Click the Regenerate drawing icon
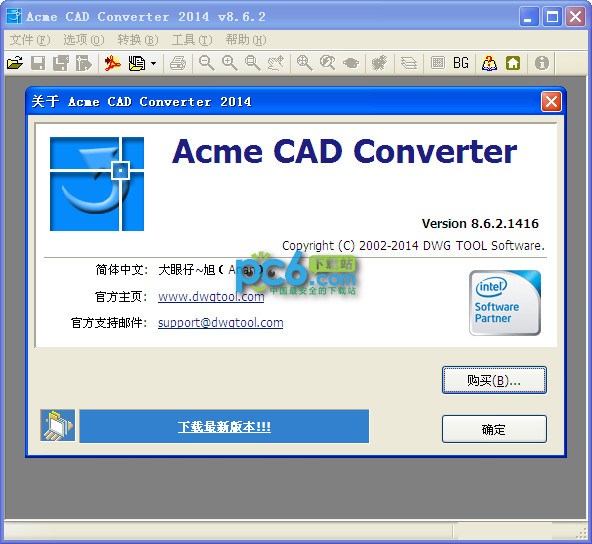Image resolution: width=592 pixels, height=544 pixels. tap(379, 63)
